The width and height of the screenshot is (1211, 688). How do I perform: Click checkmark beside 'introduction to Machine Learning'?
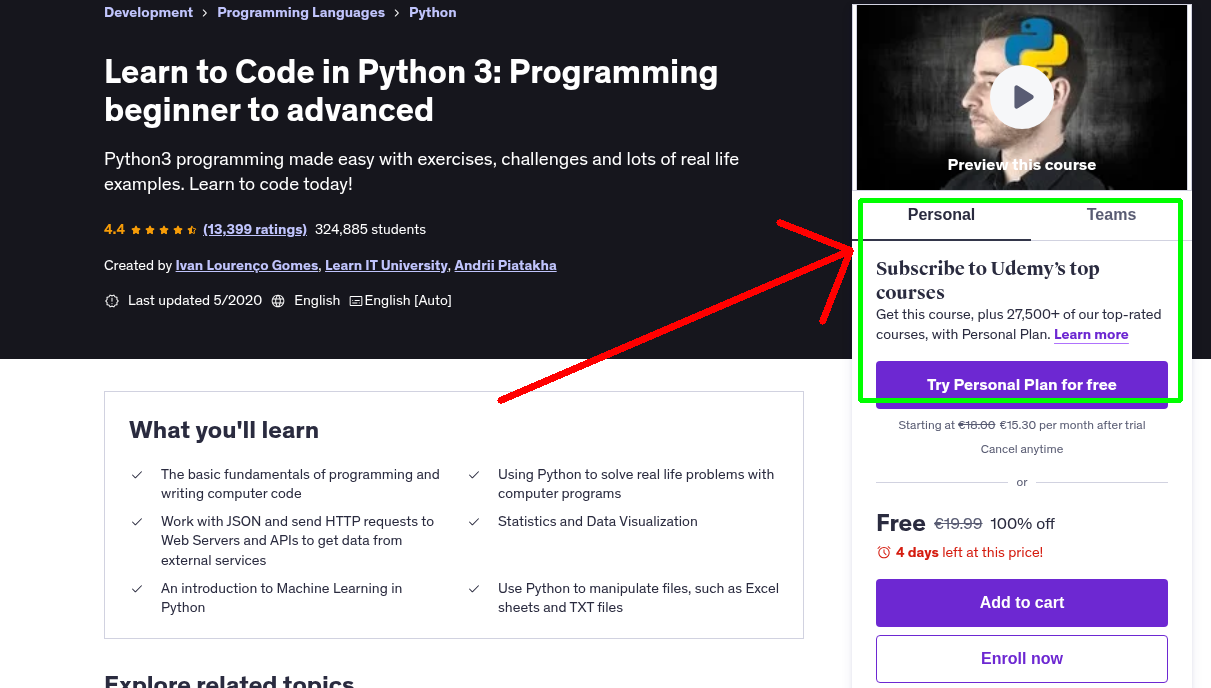137,589
